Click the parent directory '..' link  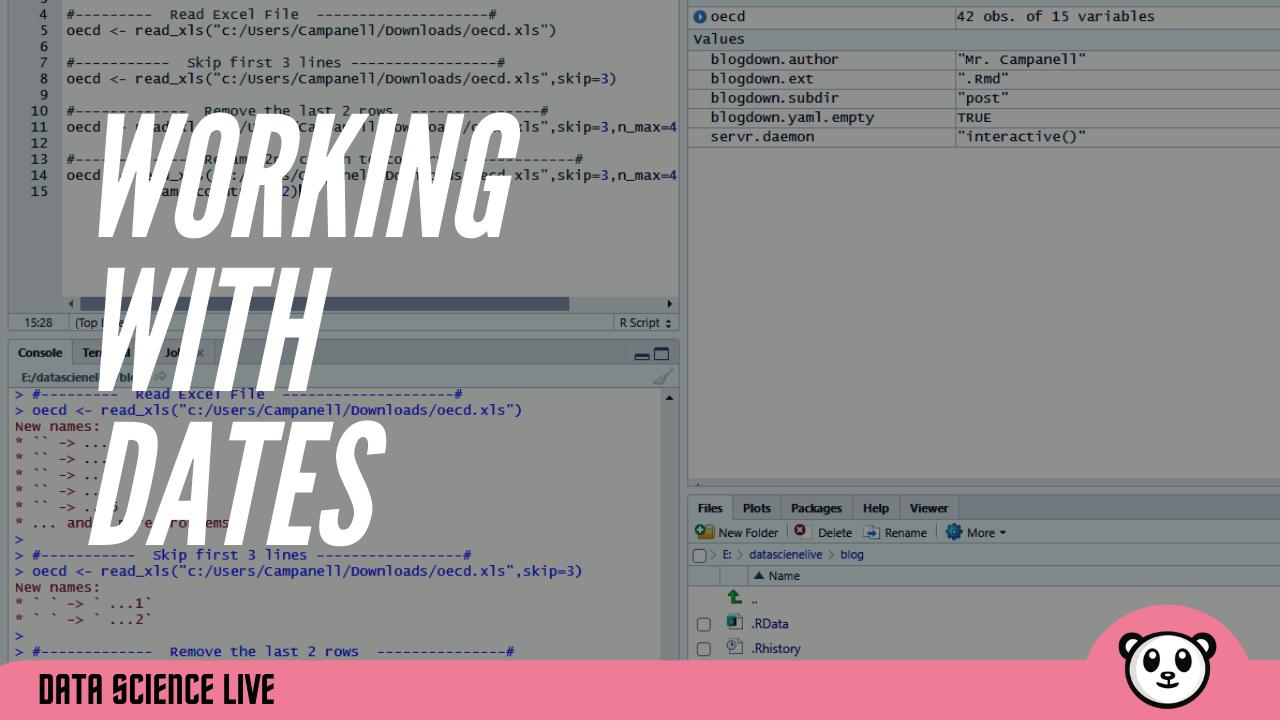tap(754, 599)
